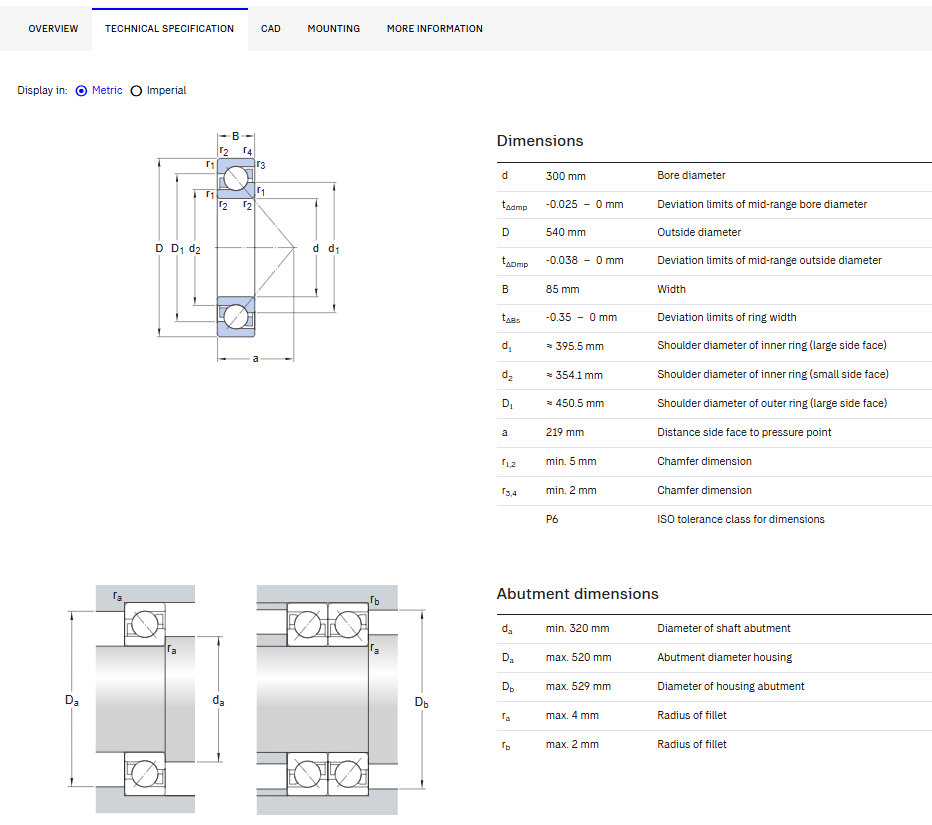Select the min. 320 mm shaft abutment value
Viewport: 932px width, 825px height.
point(577,628)
